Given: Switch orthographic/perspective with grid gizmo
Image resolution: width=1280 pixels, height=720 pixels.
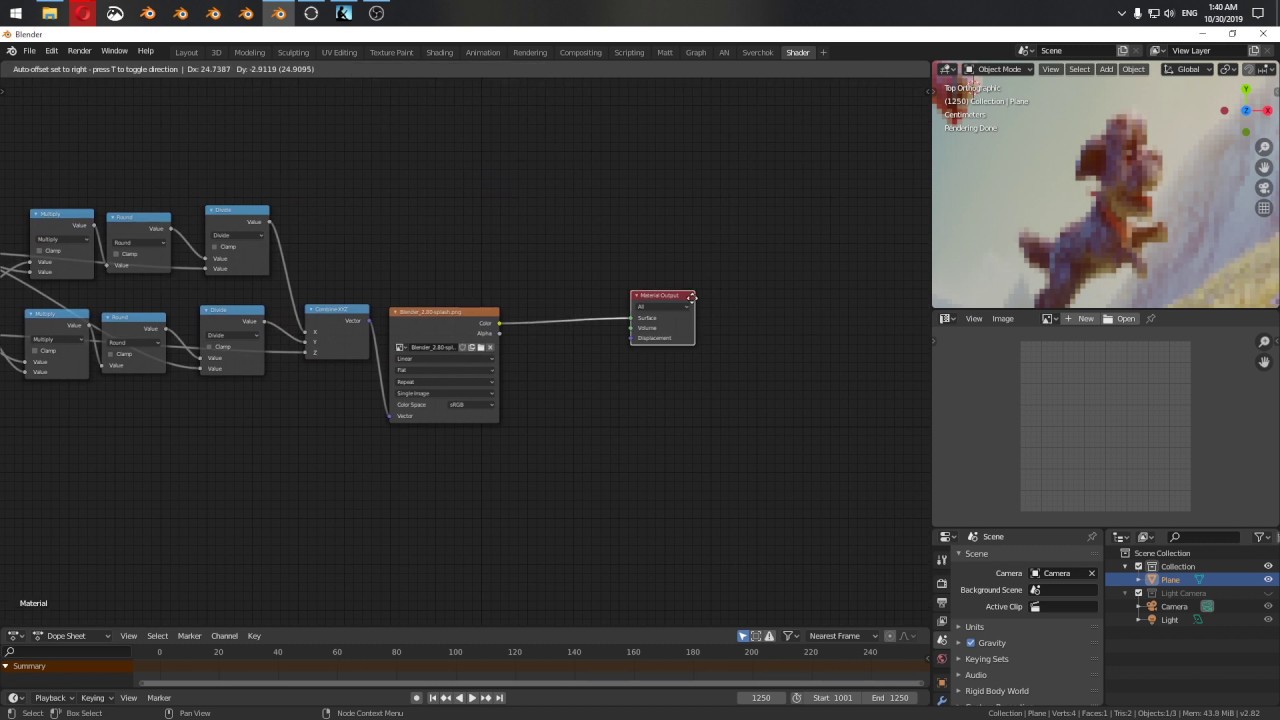Looking at the screenshot, I should tap(1264, 208).
